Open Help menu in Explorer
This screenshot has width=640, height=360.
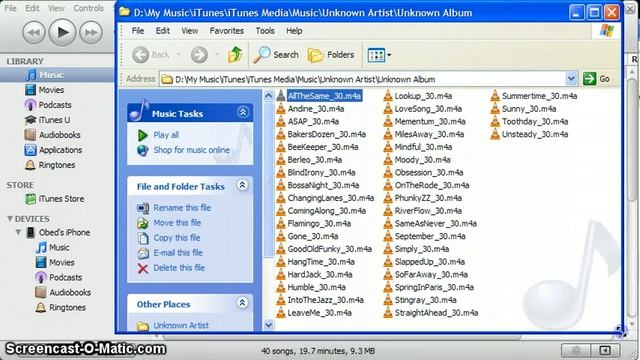(x=294, y=31)
